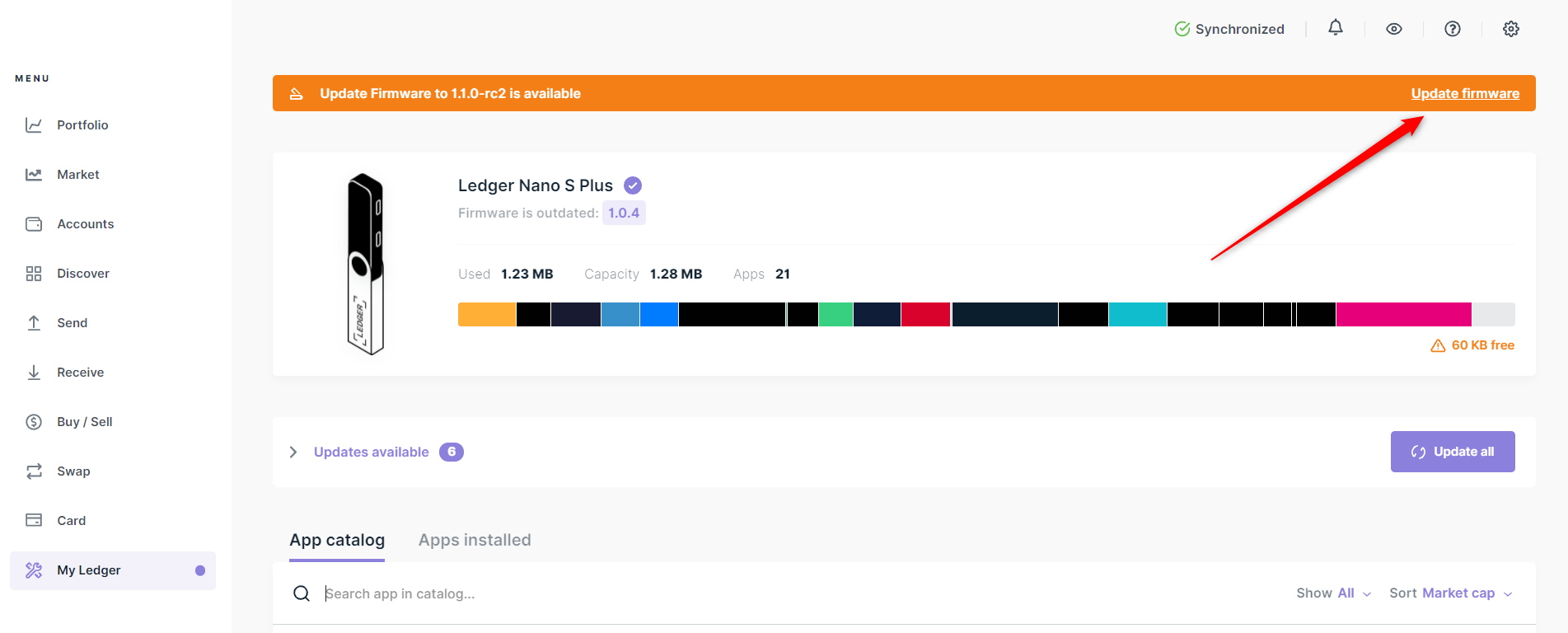1568x633 pixels.
Task: Open help question mark icon
Action: [x=1452, y=29]
